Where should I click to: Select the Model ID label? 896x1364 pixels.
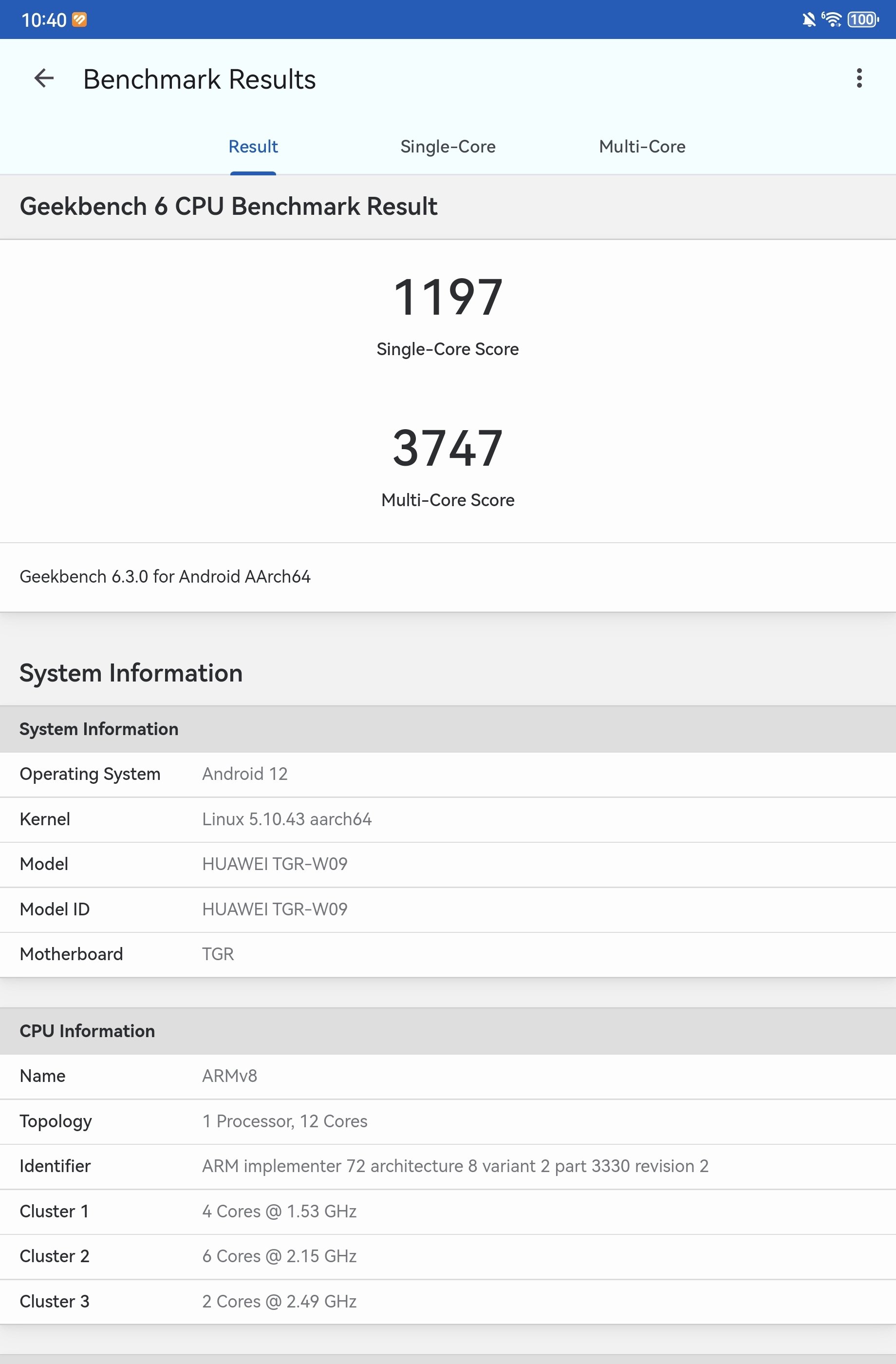click(55, 909)
